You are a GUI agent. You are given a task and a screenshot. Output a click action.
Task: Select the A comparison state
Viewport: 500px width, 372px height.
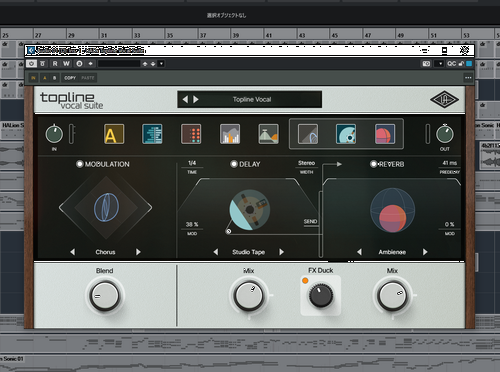[45, 78]
